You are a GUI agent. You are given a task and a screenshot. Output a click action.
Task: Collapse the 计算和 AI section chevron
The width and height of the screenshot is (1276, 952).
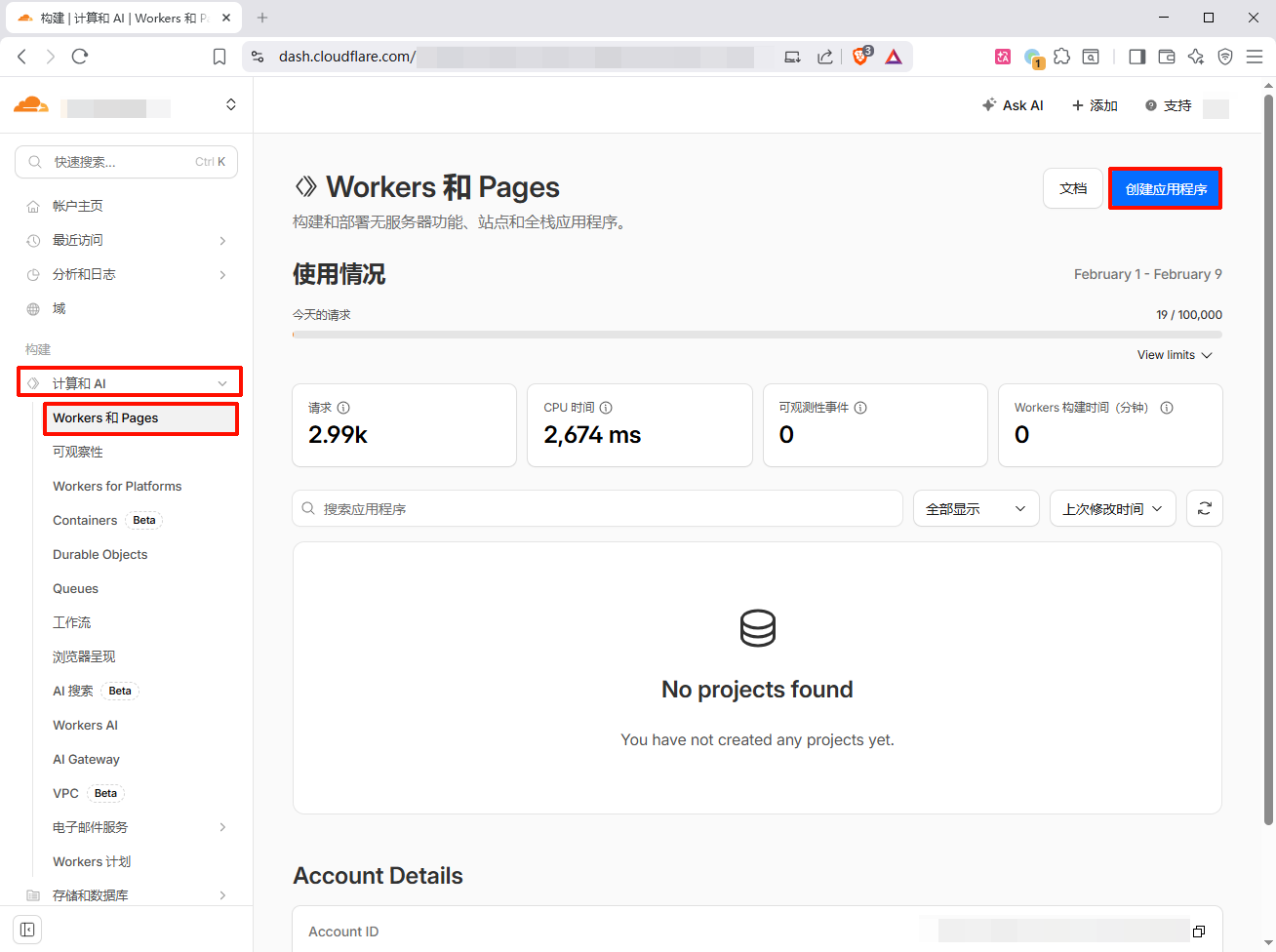222,383
